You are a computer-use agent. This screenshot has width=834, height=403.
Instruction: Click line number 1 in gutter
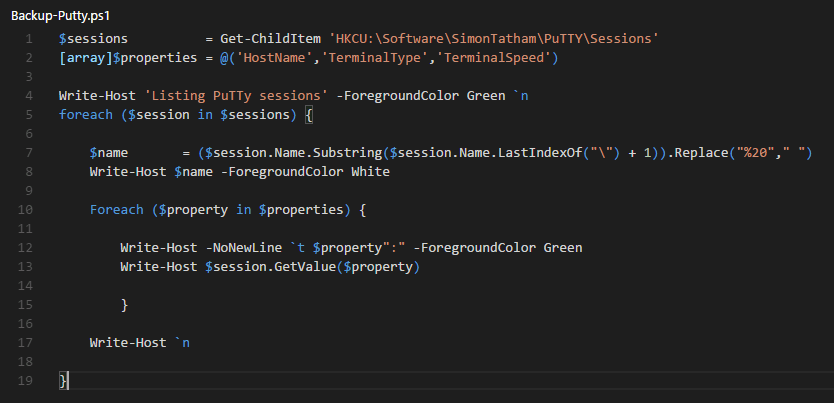point(28,39)
